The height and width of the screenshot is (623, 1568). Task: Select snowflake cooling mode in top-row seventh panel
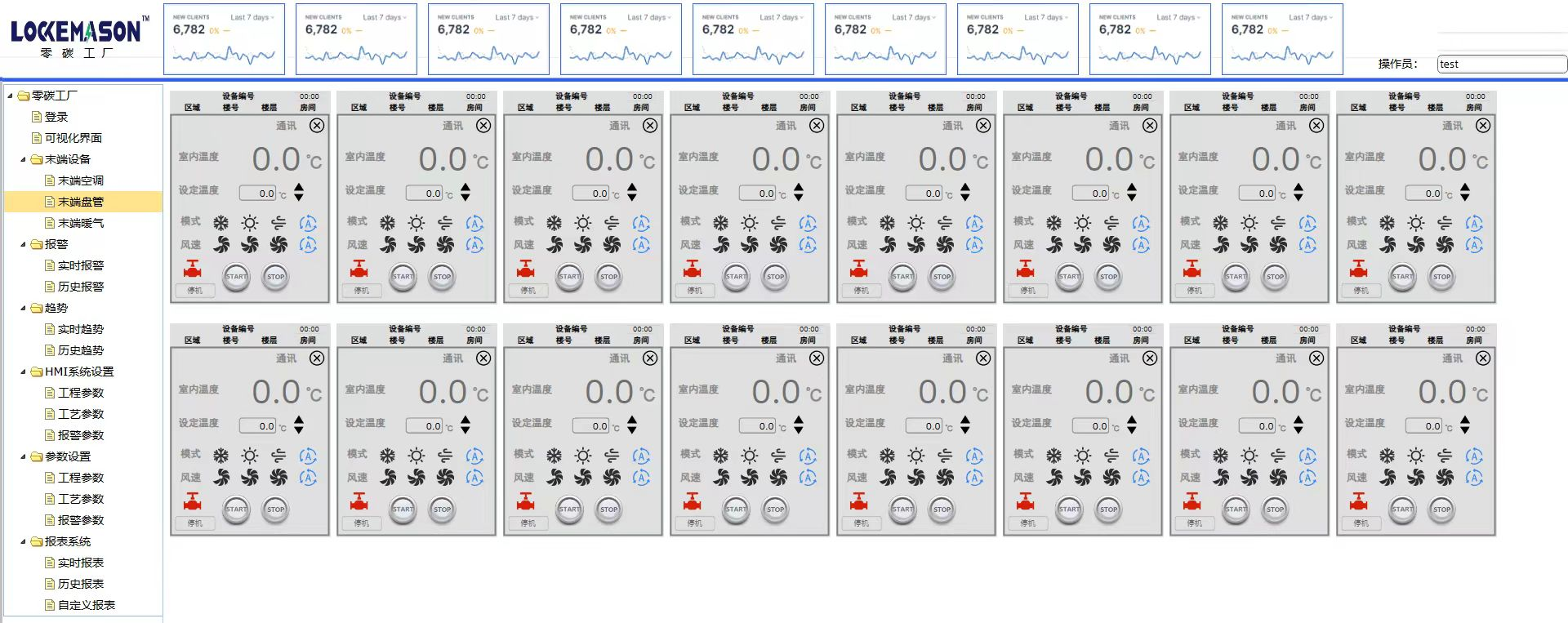click(x=1220, y=223)
